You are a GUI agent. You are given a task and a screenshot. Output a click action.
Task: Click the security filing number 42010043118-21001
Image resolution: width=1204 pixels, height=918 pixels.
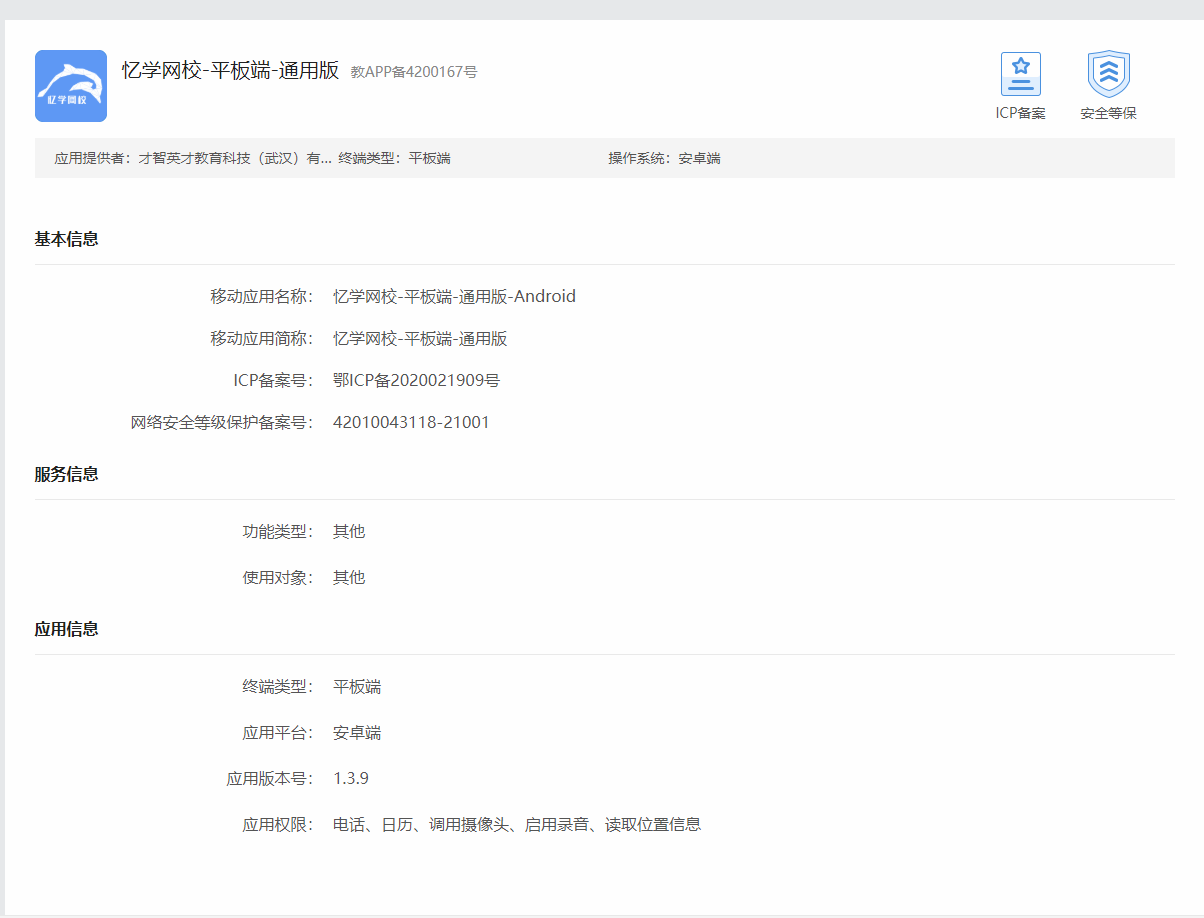click(x=411, y=422)
